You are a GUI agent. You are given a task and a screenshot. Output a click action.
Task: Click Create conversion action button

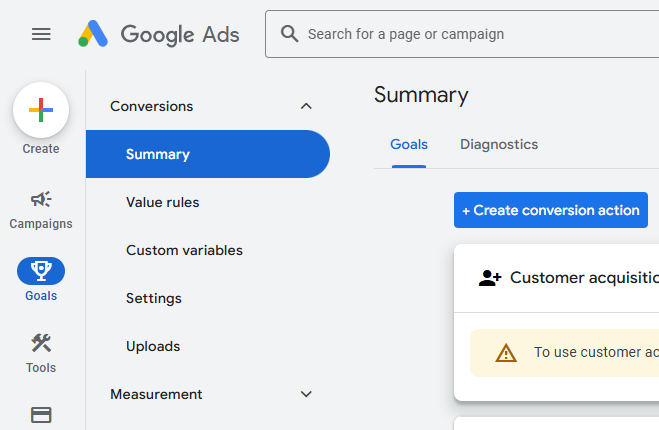pyautogui.click(x=551, y=210)
